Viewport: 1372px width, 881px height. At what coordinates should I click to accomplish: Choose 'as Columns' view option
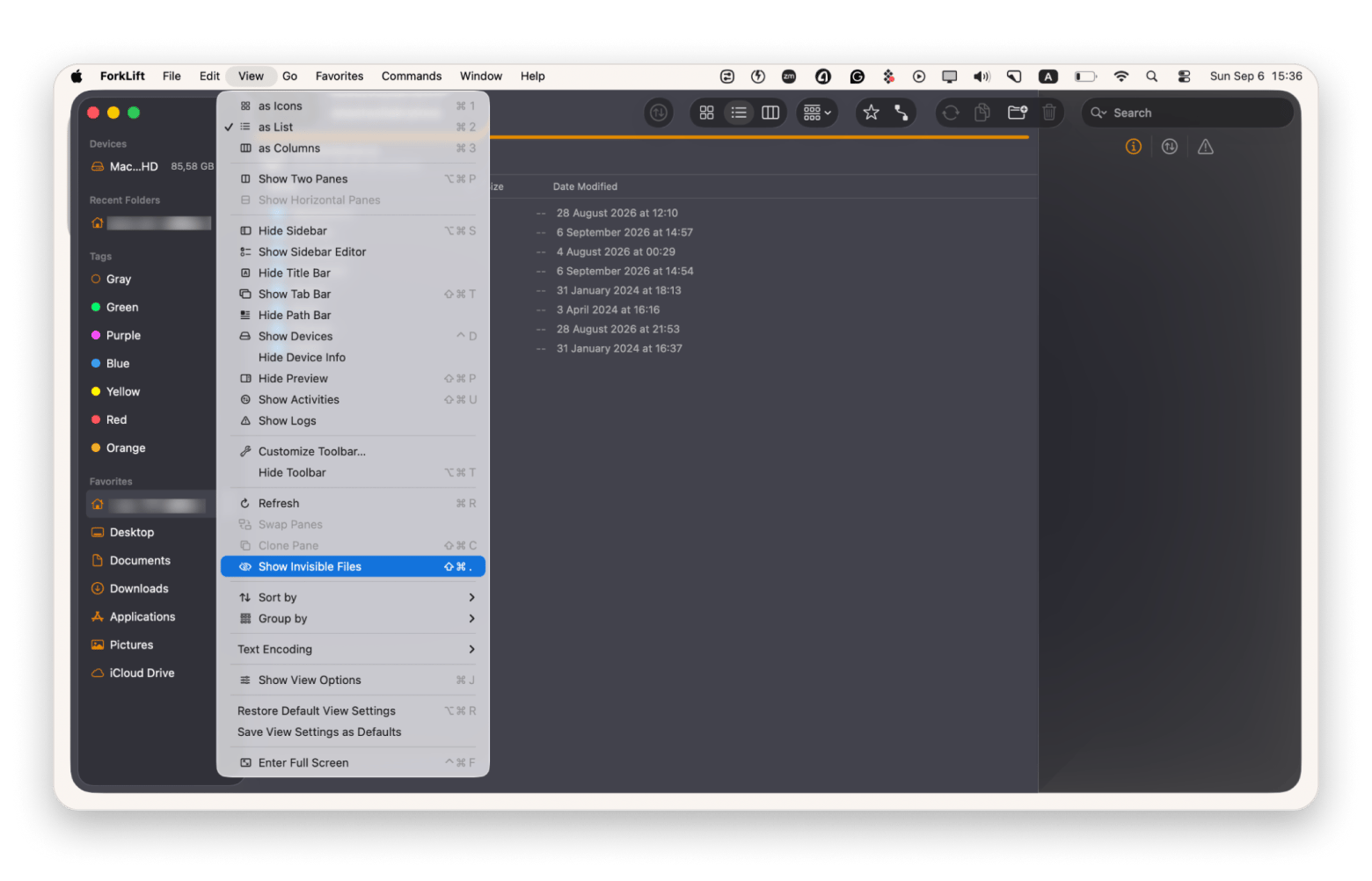coord(353,149)
